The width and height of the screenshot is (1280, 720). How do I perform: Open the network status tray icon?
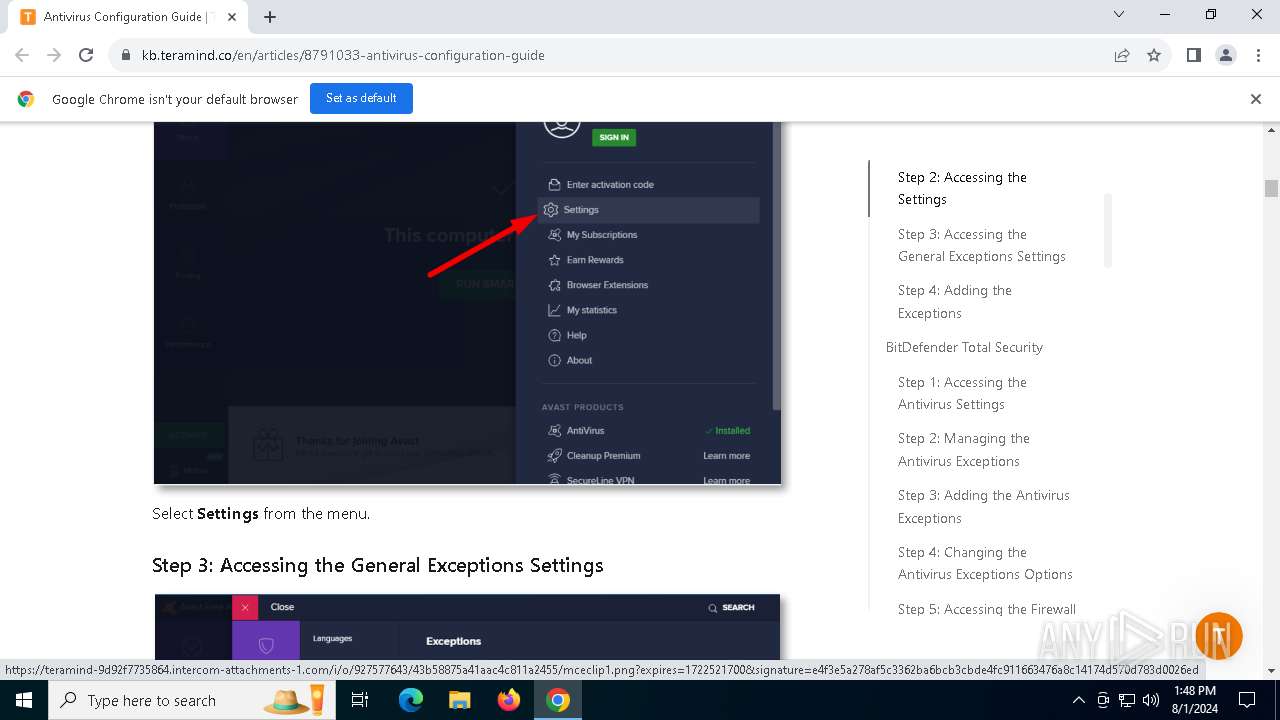pyautogui.click(x=1127, y=700)
